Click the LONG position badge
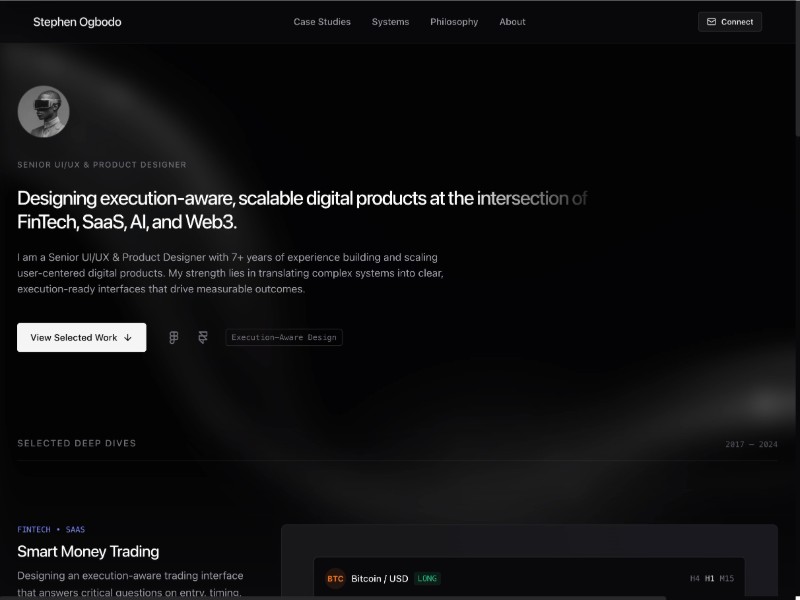Viewport: 800px width, 600px height. (x=425, y=578)
